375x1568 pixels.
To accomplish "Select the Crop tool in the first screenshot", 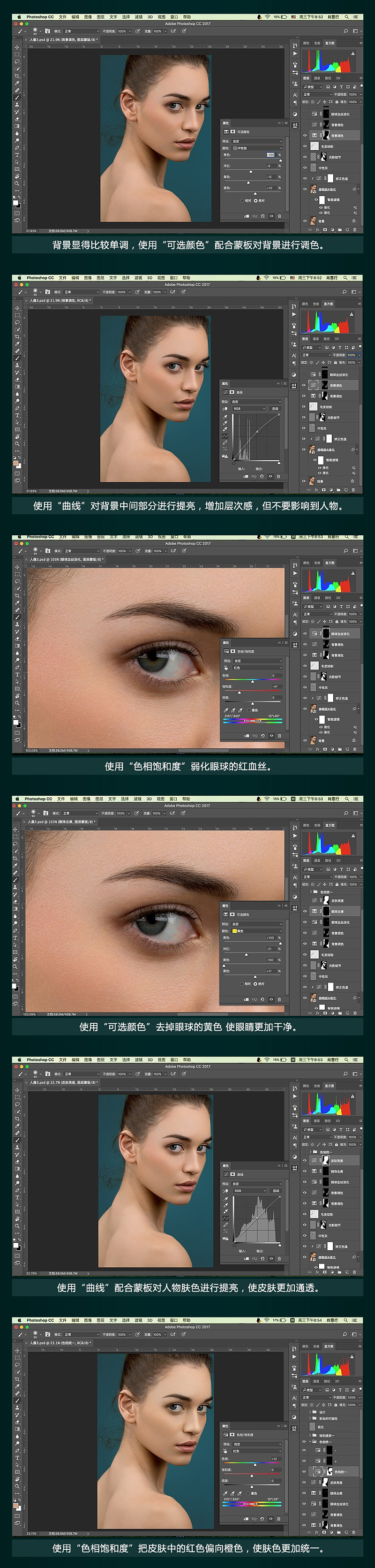I will point(17,76).
